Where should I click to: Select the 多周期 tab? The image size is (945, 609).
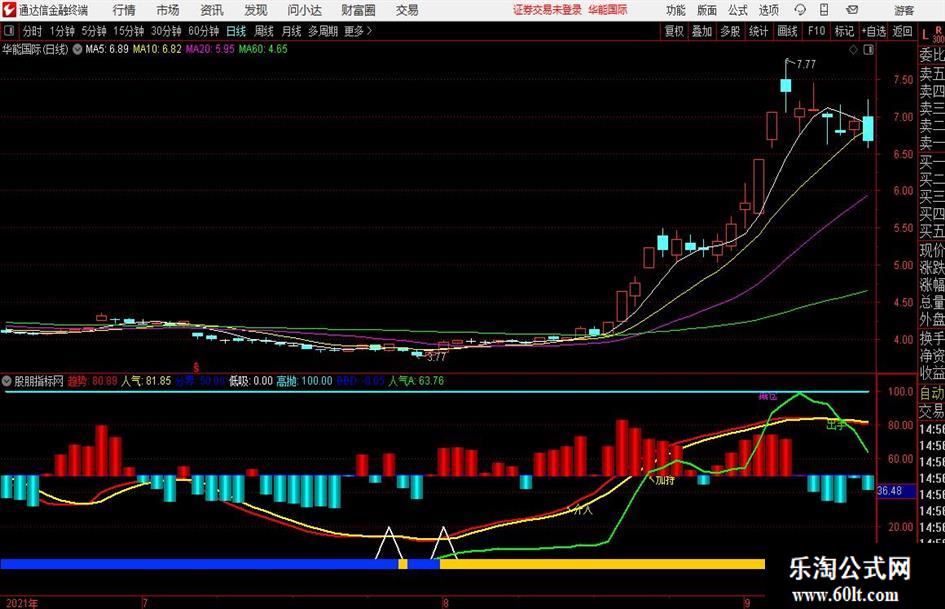click(x=323, y=31)
